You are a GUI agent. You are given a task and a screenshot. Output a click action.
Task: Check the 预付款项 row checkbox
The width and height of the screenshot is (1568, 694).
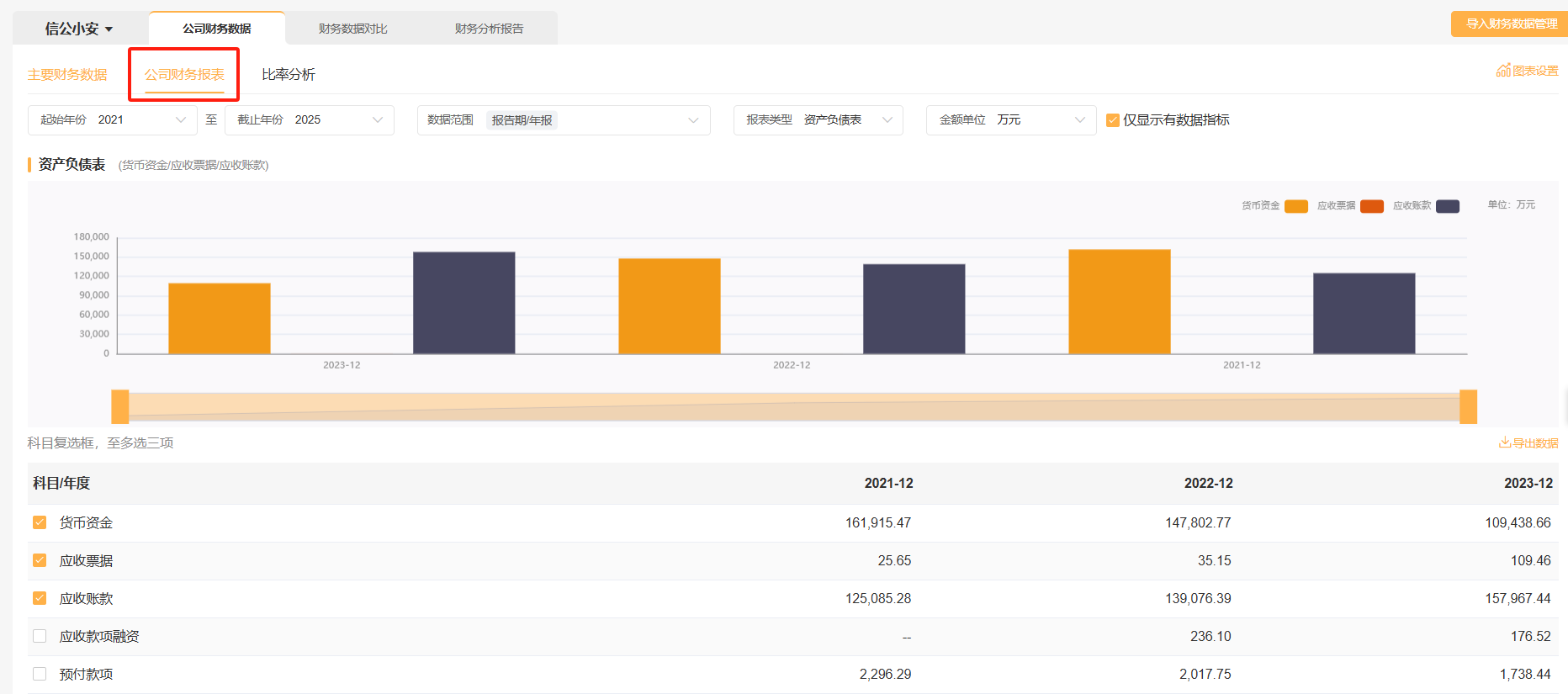[40, 674]
